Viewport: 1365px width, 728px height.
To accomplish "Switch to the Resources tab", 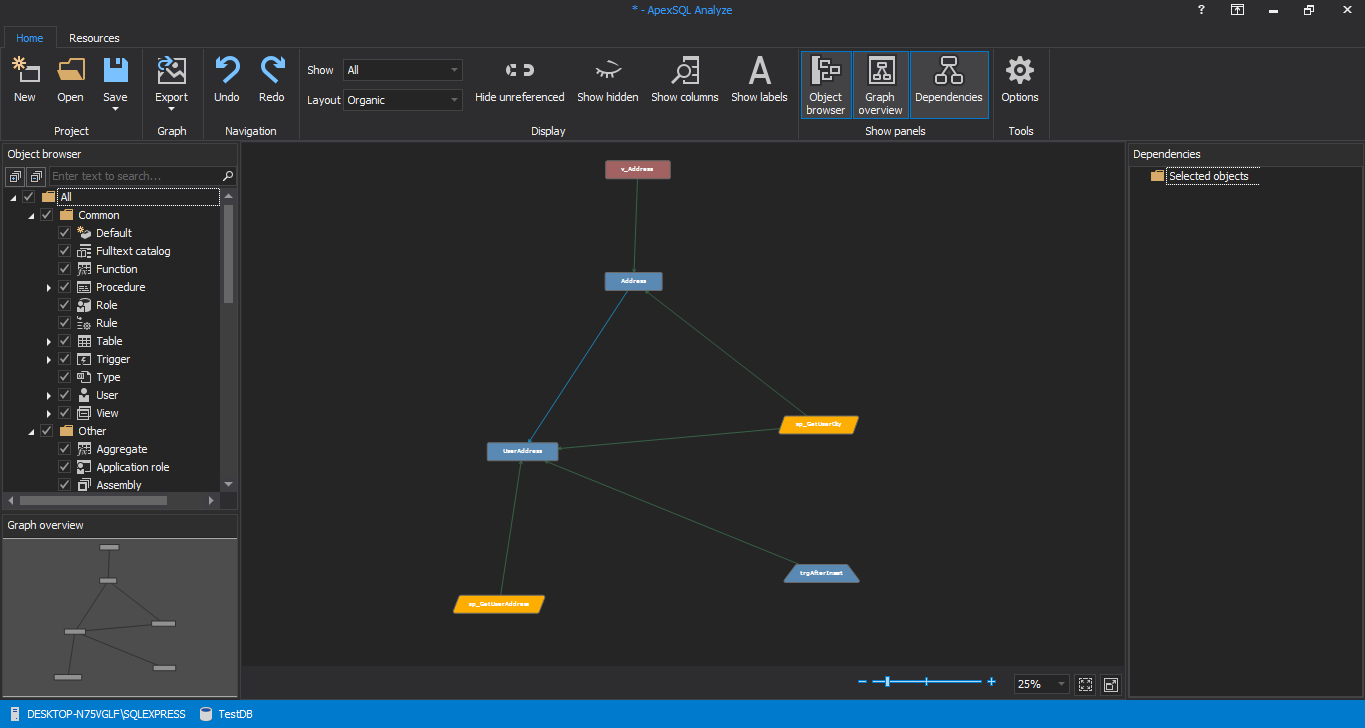I will coord(94,38).
